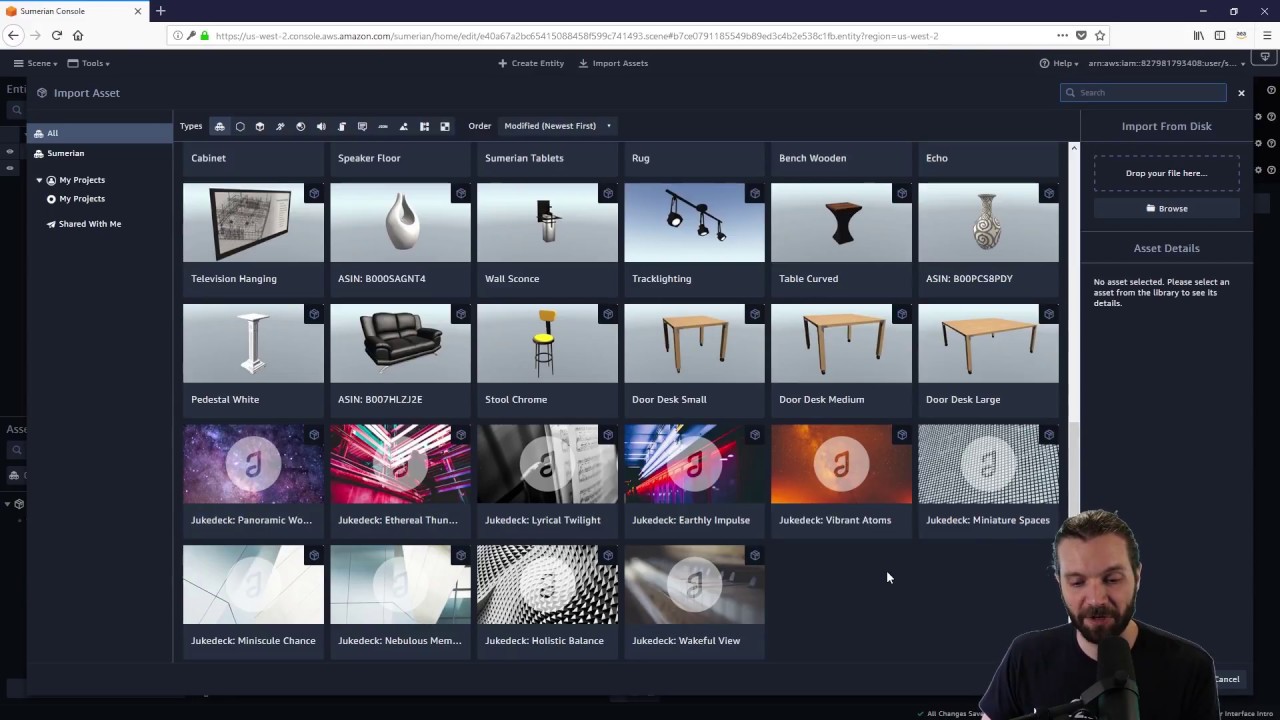The height and width of the screenshot is (720, 1280).
Task: Select the Stool Chrome asset thumbnail
Action: pos(547,344)
